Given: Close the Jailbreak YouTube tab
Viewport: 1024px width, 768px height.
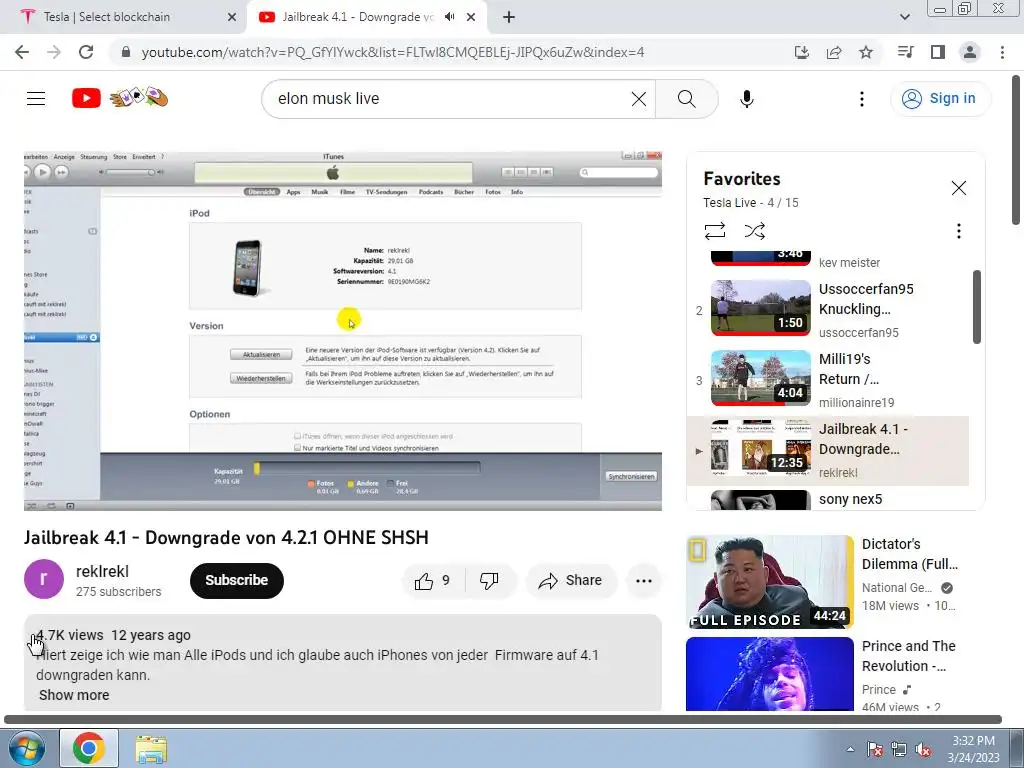Looking at the screenshot, I should click(x=471, y=17).
